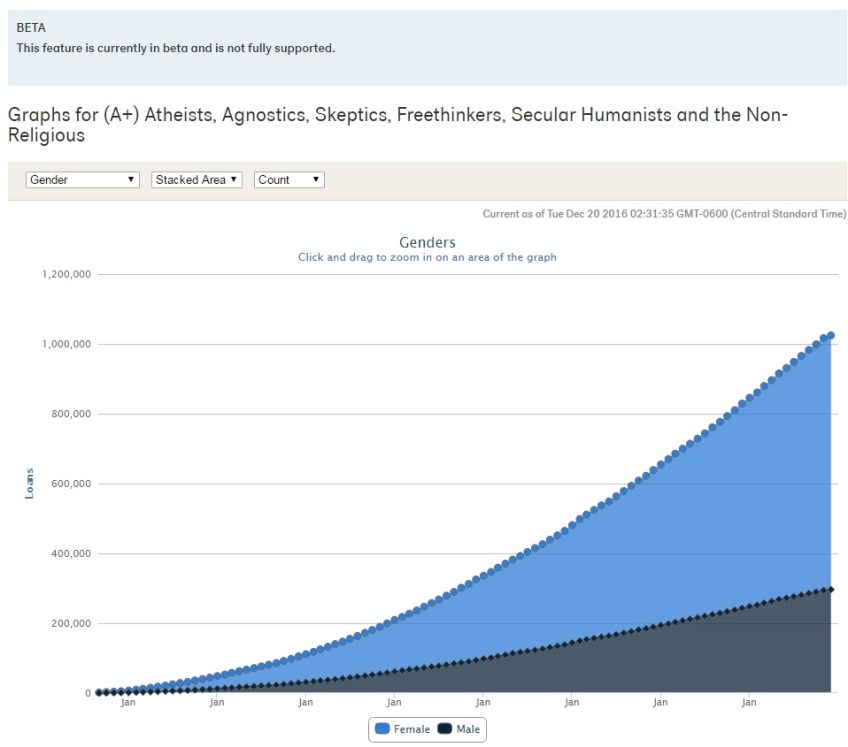848x747 pixels.
Task: Select the last Male diamond data marker
Action: coord(830,589)
